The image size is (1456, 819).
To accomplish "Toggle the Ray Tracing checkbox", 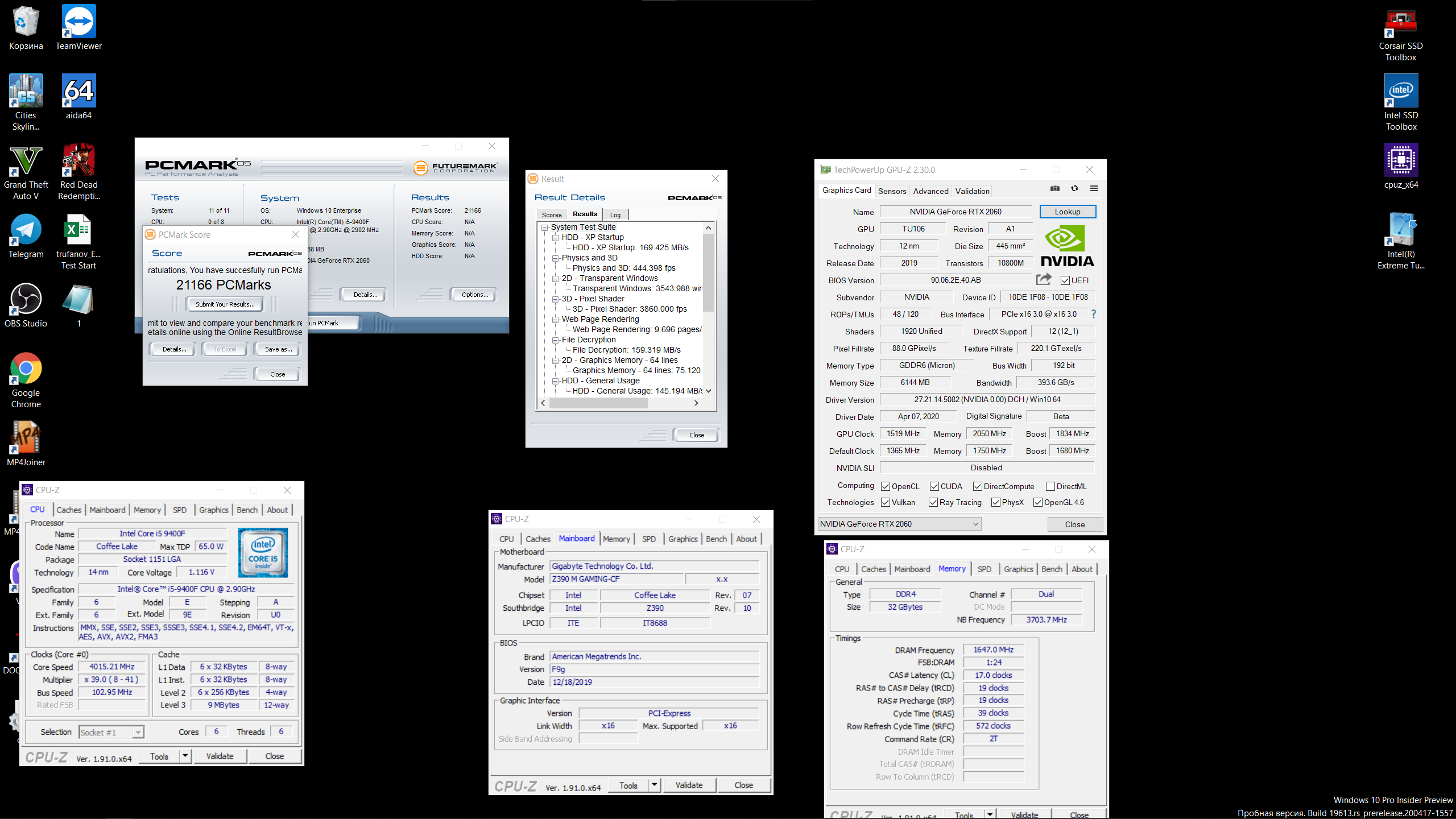I will 933,502.
